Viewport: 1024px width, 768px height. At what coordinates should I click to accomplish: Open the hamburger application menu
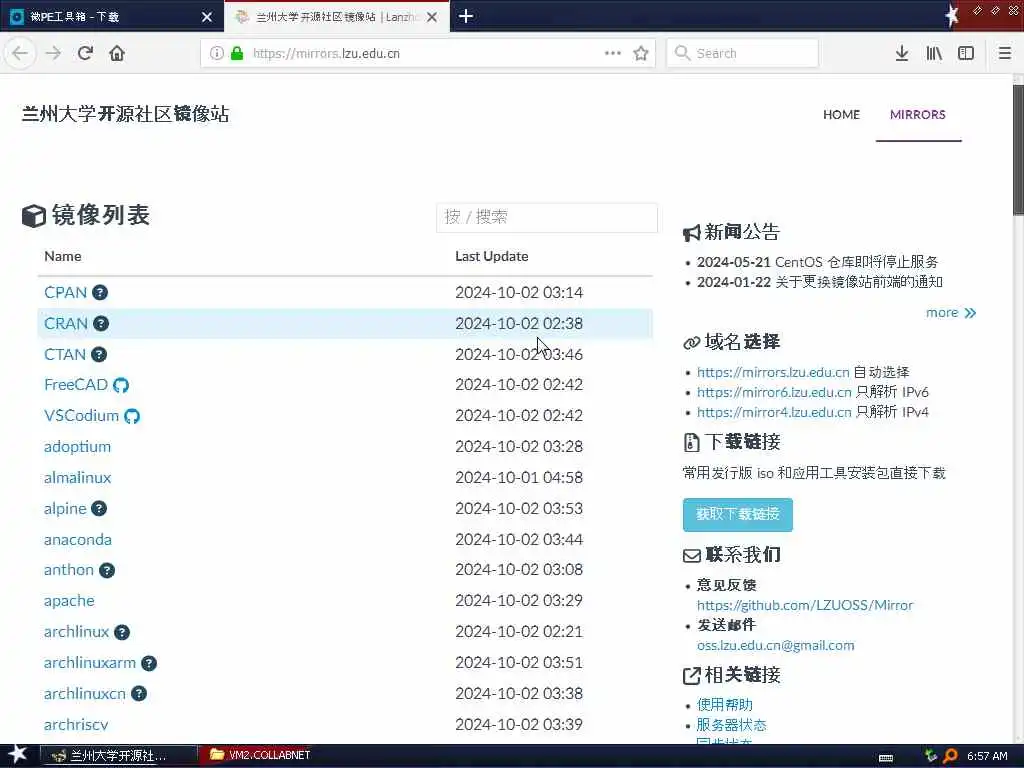(1004, 54)
